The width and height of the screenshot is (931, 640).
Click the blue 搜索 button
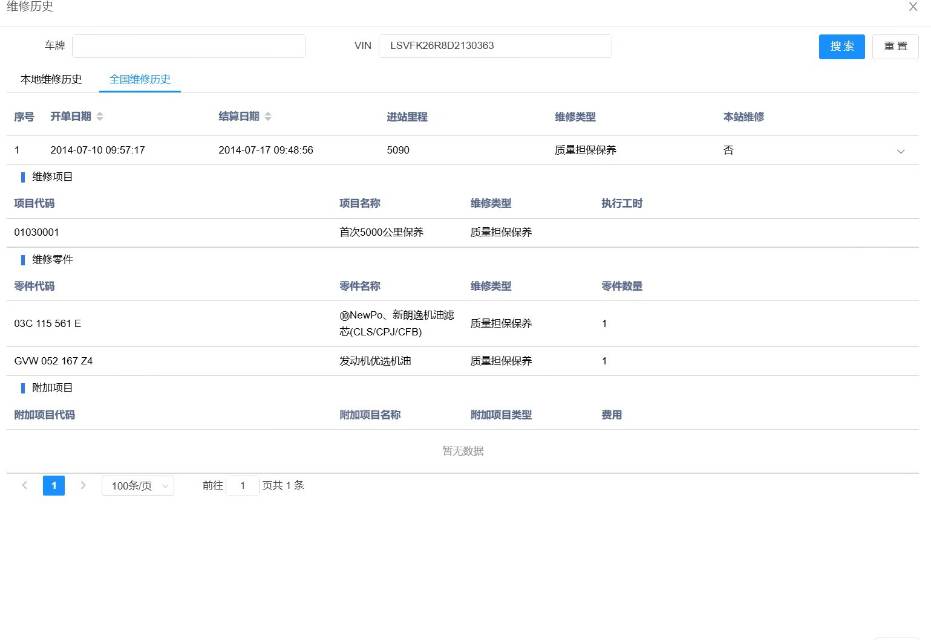(x=841, y=46)
